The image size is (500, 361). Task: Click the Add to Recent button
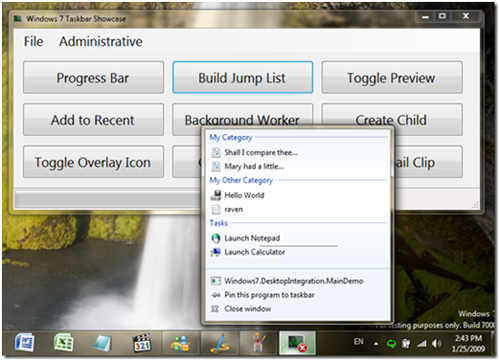coord(93,120)
